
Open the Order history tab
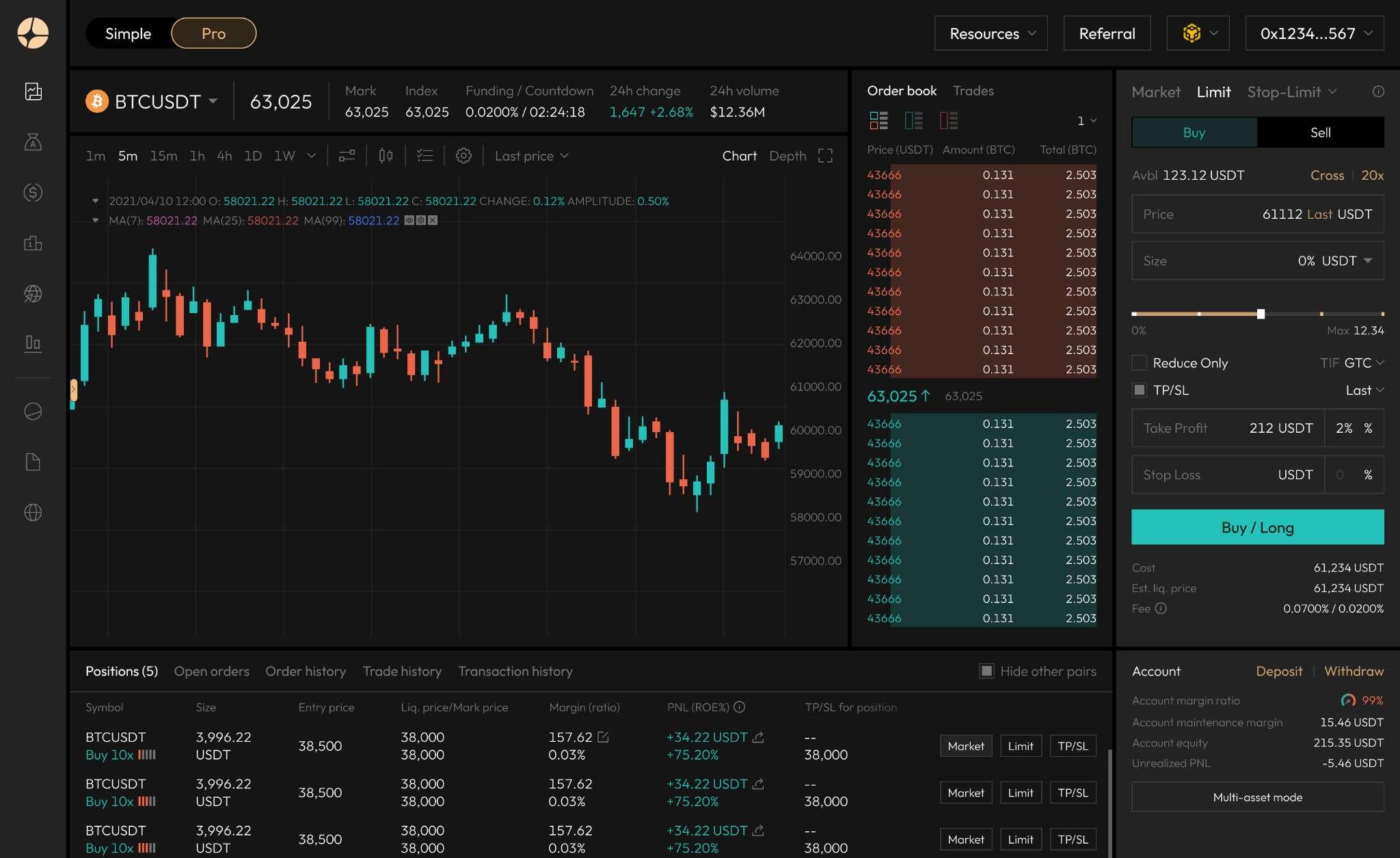tap(306, 671)
